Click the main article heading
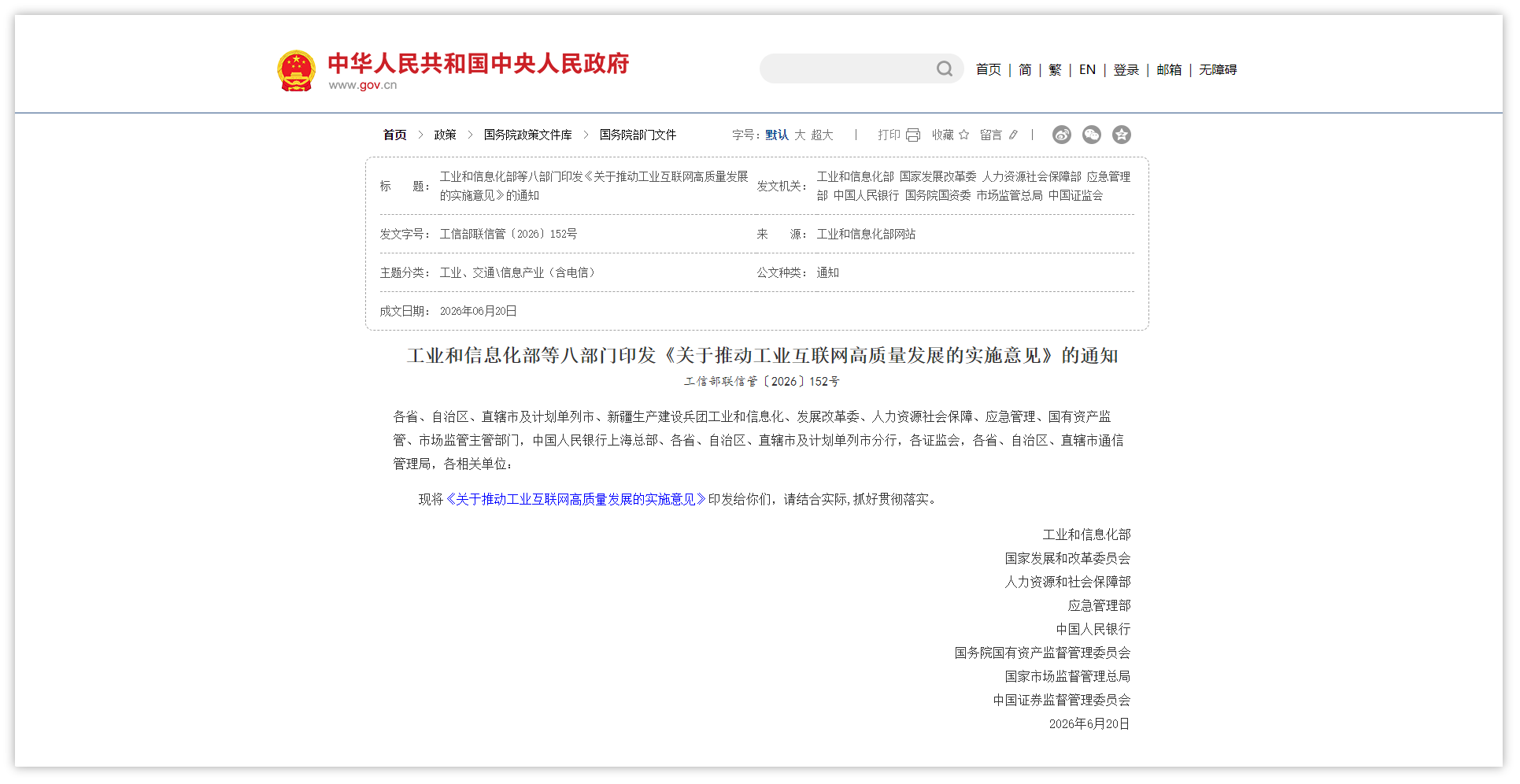The width and height of the screenshot is (1520, 784). pyautogui.click(x=763, y=356)
